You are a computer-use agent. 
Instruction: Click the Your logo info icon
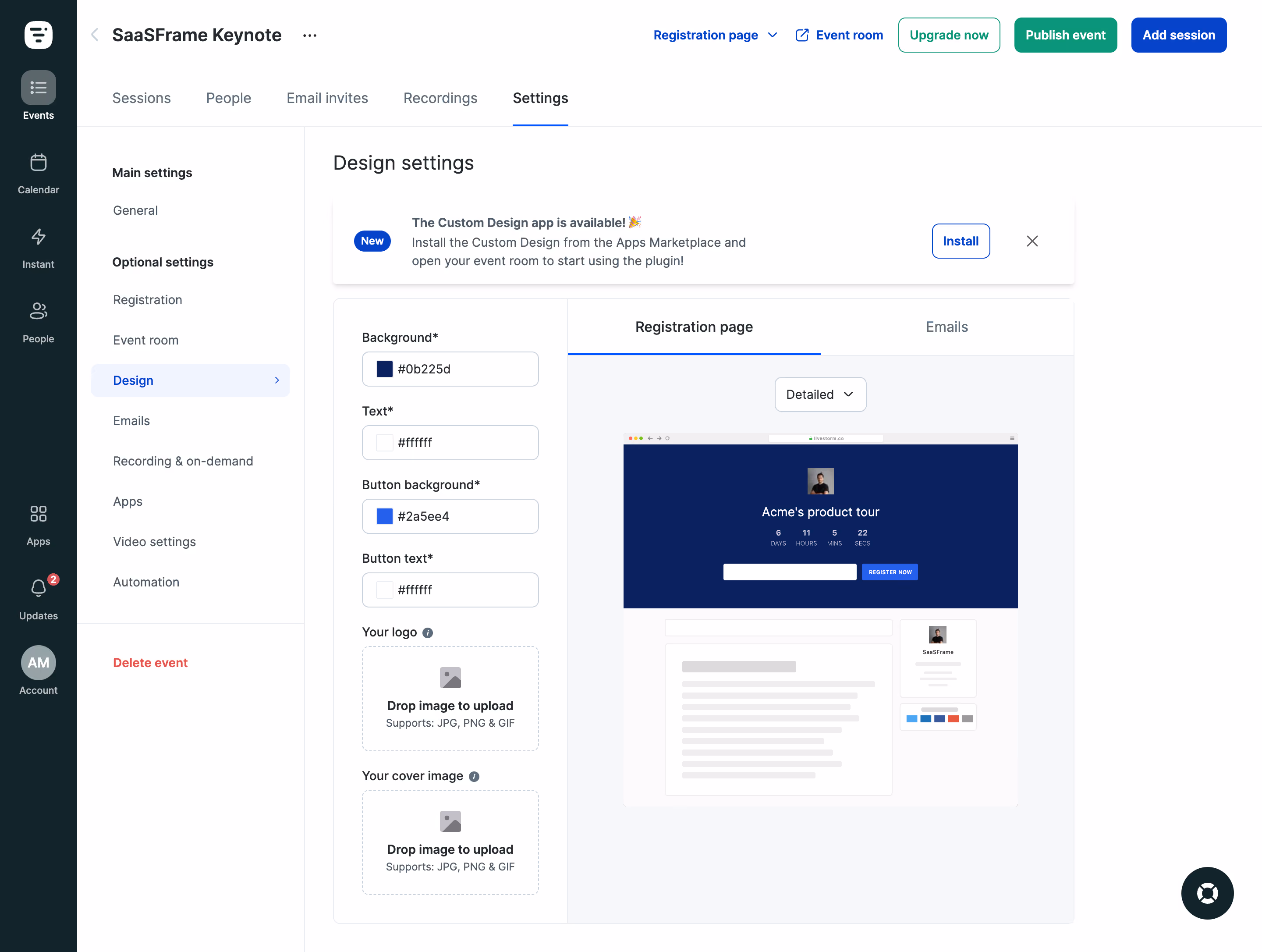pyautogui.click(x=427, y=632)
